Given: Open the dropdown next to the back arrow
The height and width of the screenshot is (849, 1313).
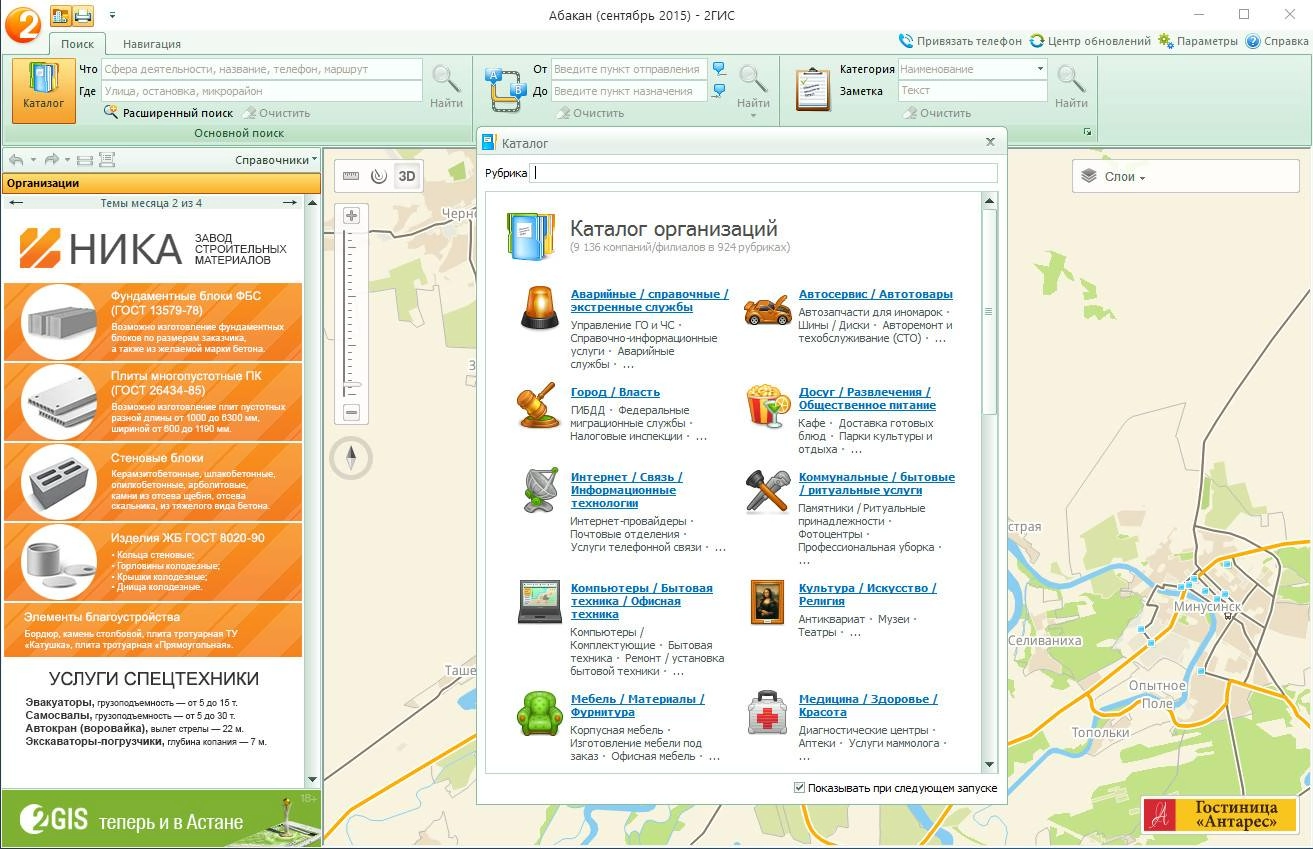Looking at the screenshot, I should pos(33,160).
